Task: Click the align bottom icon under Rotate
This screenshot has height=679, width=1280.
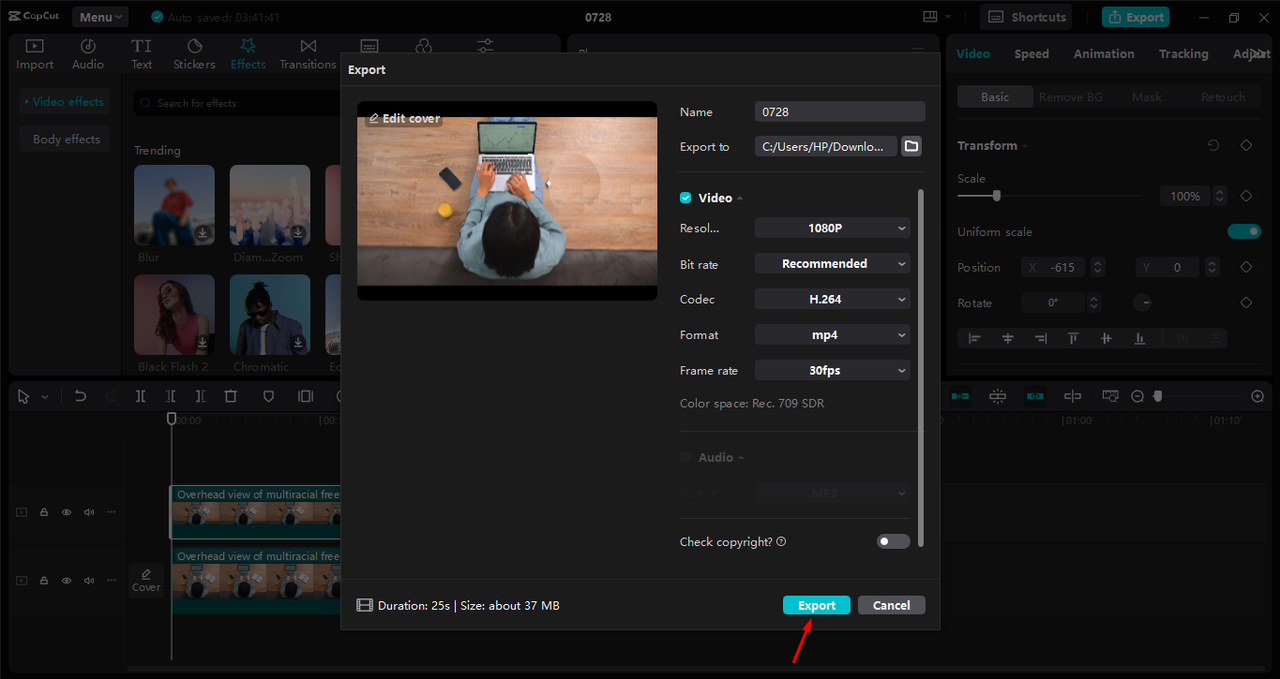Action: click(x=1139, y=339)
